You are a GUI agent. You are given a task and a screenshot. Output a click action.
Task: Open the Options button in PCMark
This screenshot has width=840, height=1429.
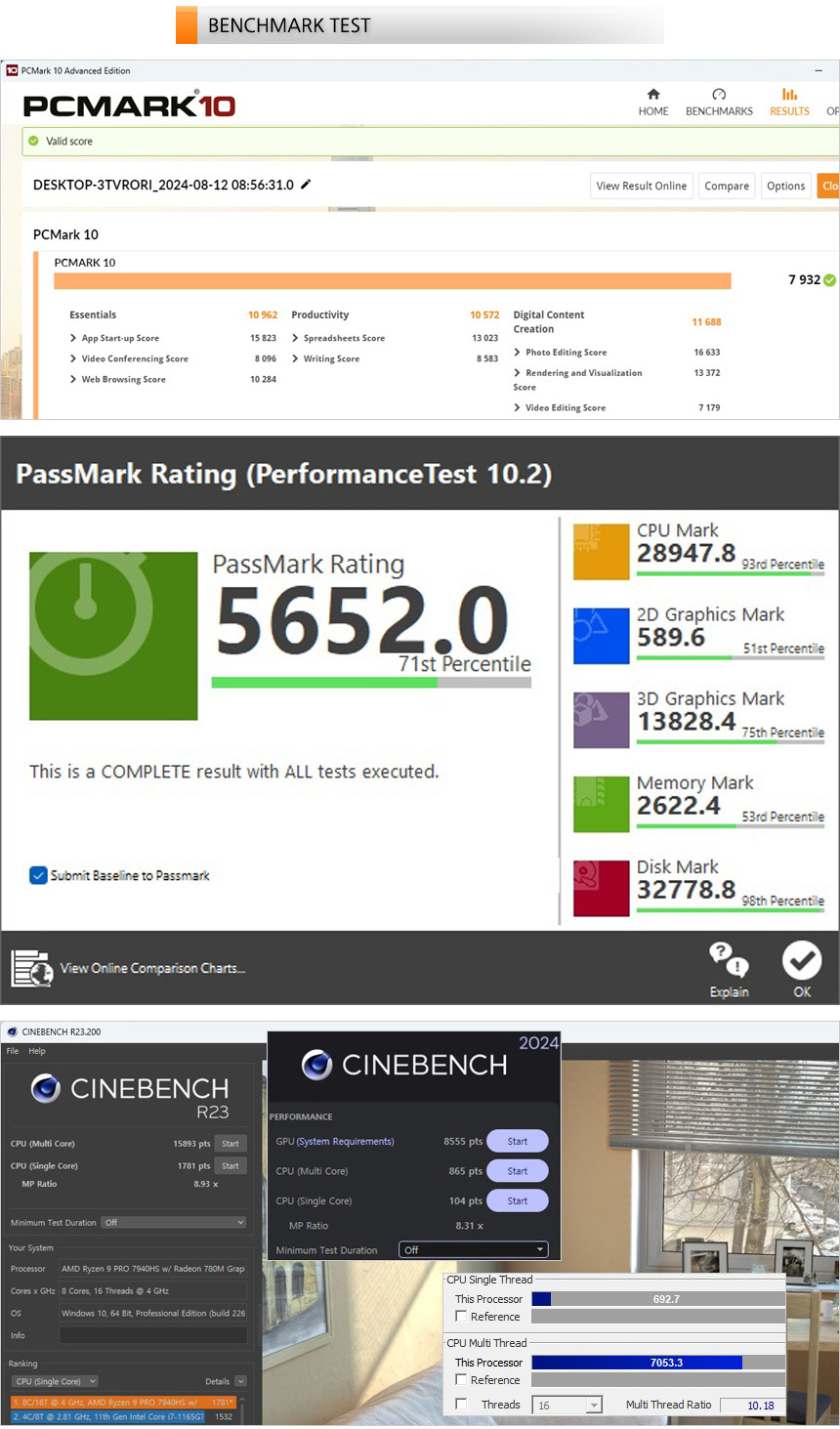coord(785,186)
